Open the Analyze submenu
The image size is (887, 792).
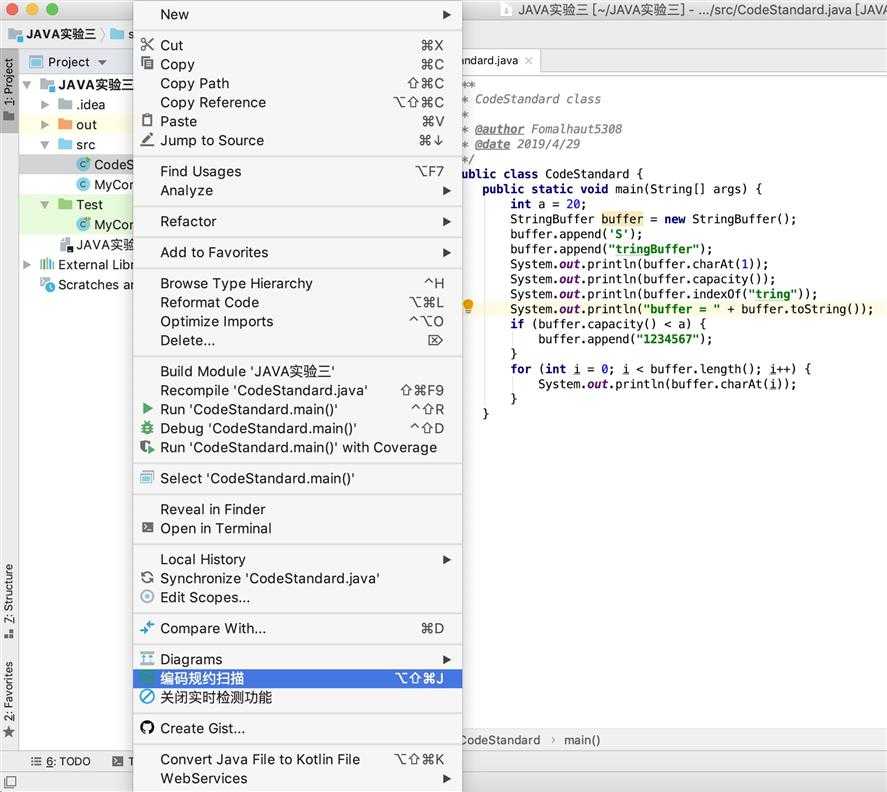pyautogui.click(x=298, y=190)
